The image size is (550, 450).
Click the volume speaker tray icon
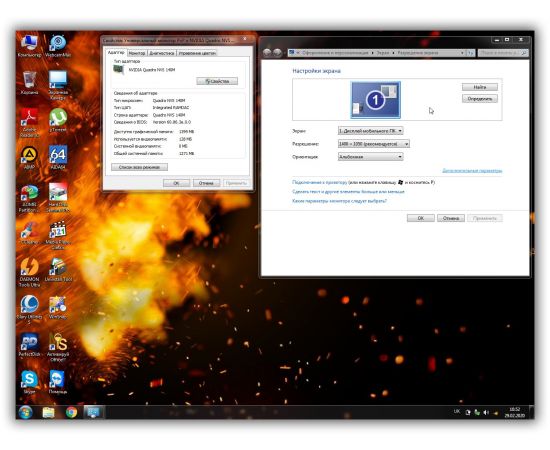(486, 413)
